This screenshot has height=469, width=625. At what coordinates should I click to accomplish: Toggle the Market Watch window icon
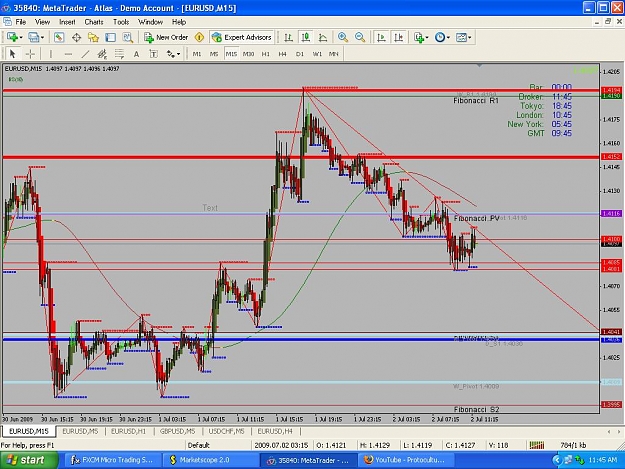tap(59, 37)
